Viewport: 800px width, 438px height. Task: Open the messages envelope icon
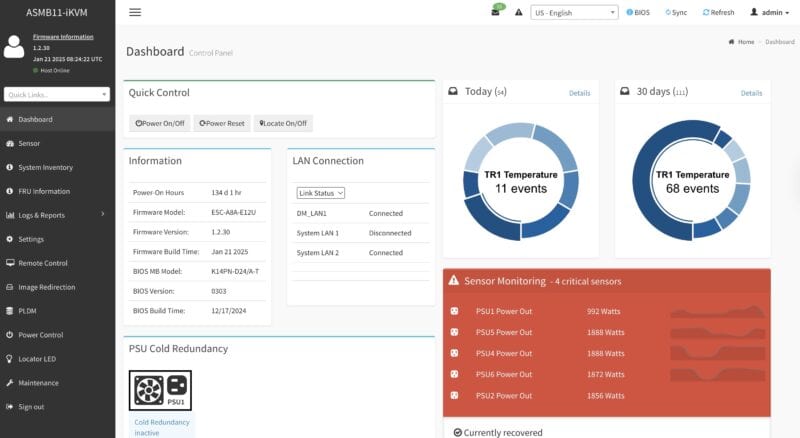pyautogui.click(x=495, y=12)
